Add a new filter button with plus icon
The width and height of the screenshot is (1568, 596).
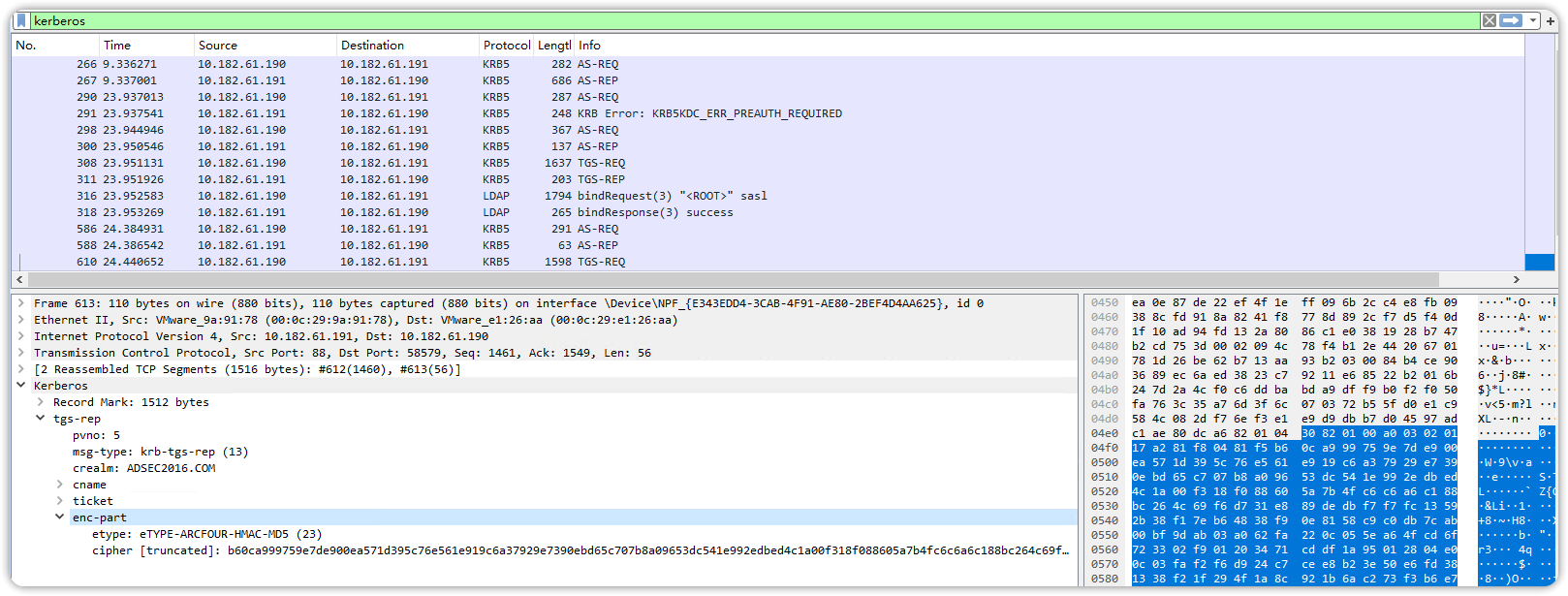coord(1551,20)
